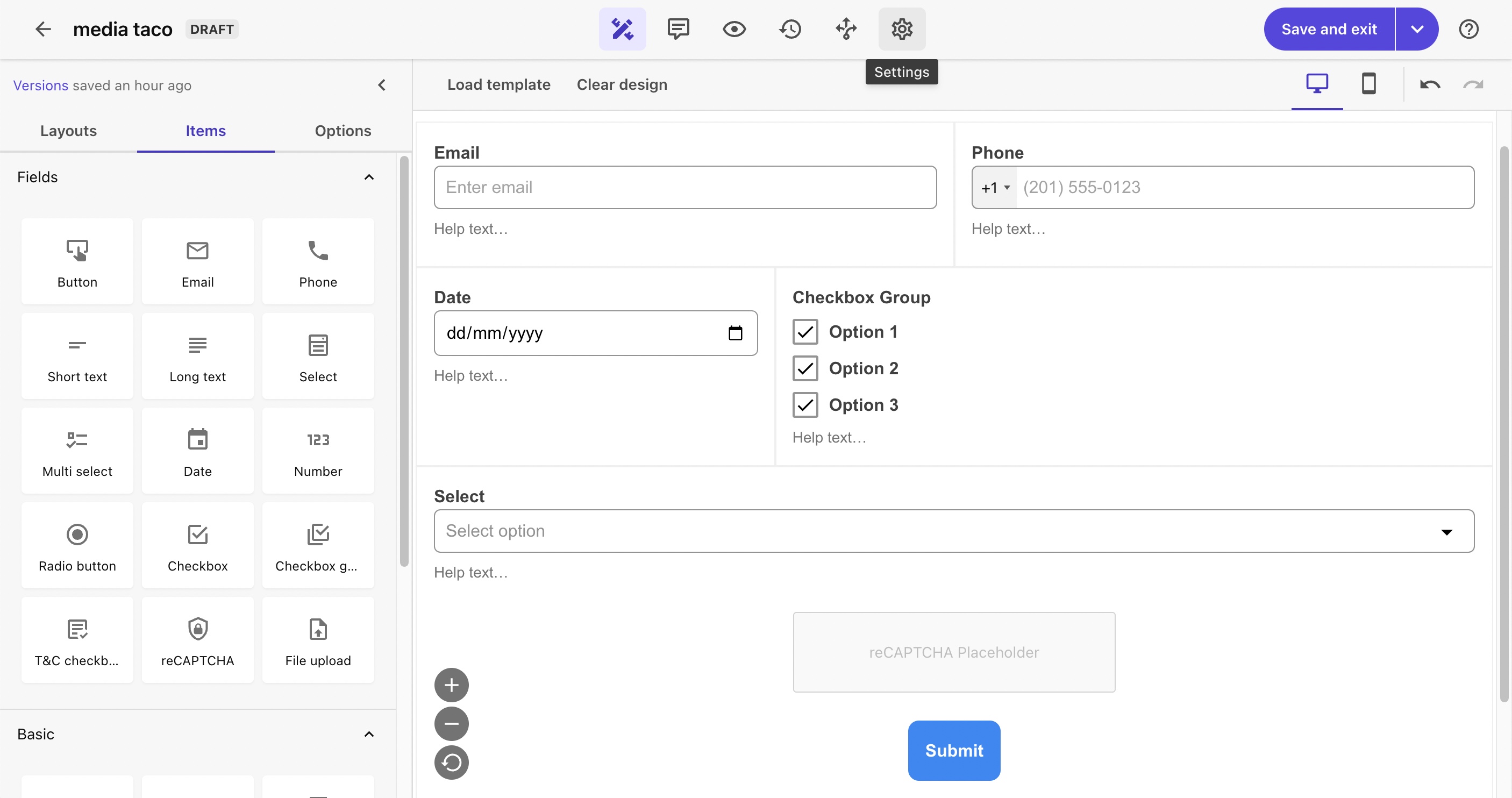Screen dimensions: 1512x798
Task: Open the phone country code +1 dropdown
Action: (x=994, y=187)
